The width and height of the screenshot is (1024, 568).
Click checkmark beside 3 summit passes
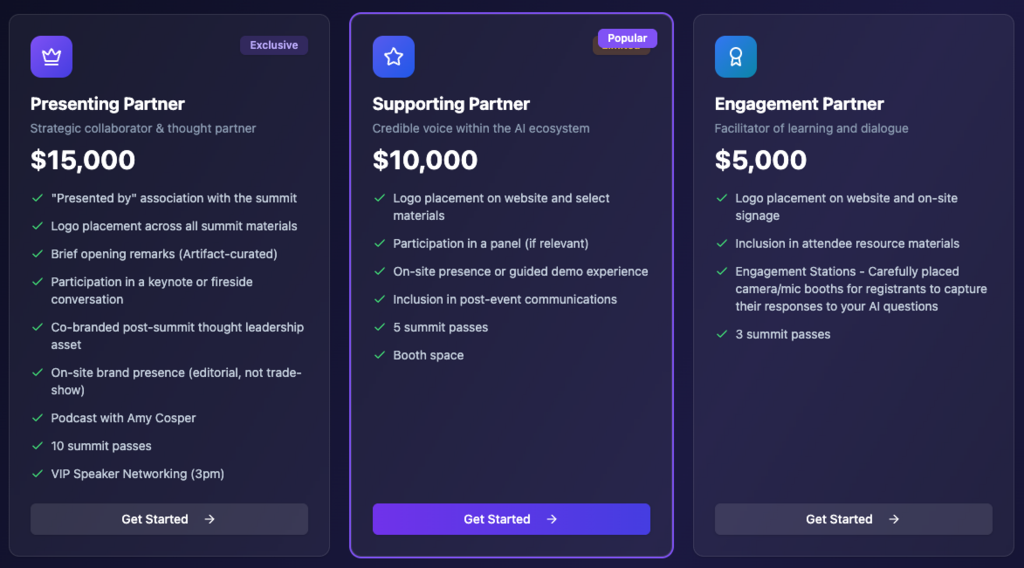(x=721, y=334)
